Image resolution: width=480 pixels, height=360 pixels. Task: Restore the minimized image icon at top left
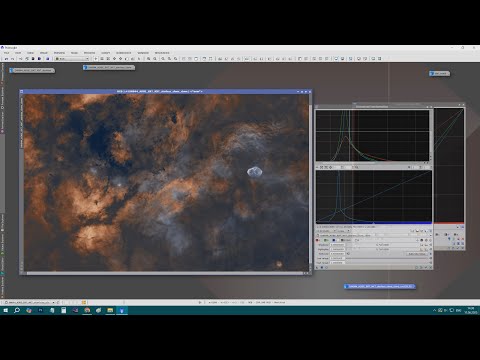tap(32, 70)
